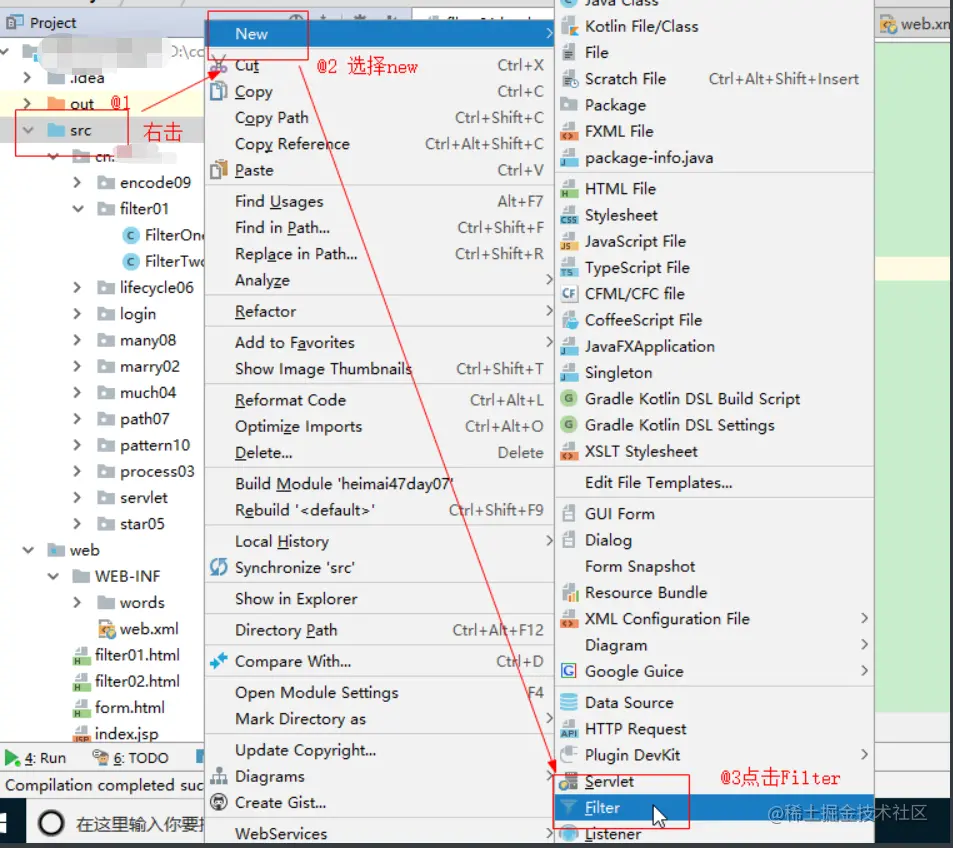This screenshot has height=848, width=953.
Task: Expand the star05 package arrow
Action: pyautogui.click(x=77, y=524)
